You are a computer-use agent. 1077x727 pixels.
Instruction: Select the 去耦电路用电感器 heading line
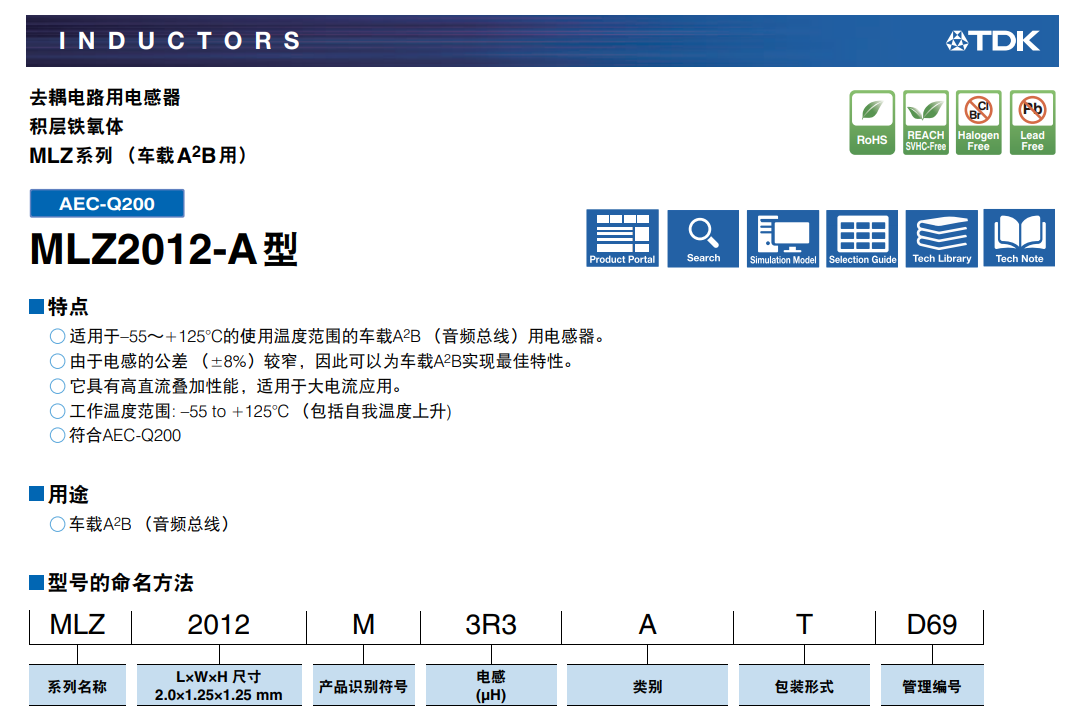tap(105, 98)
